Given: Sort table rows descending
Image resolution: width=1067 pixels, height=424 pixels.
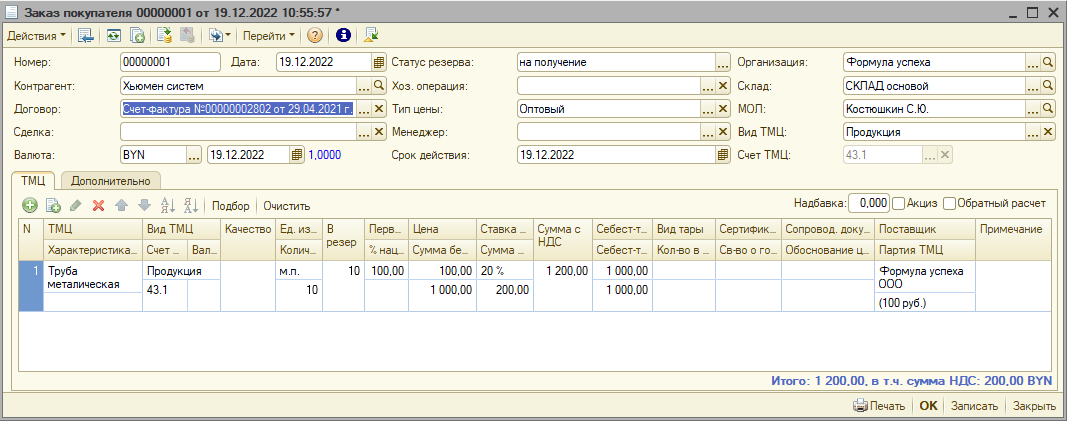Looking at the screenshot, I should coord(191,205).
